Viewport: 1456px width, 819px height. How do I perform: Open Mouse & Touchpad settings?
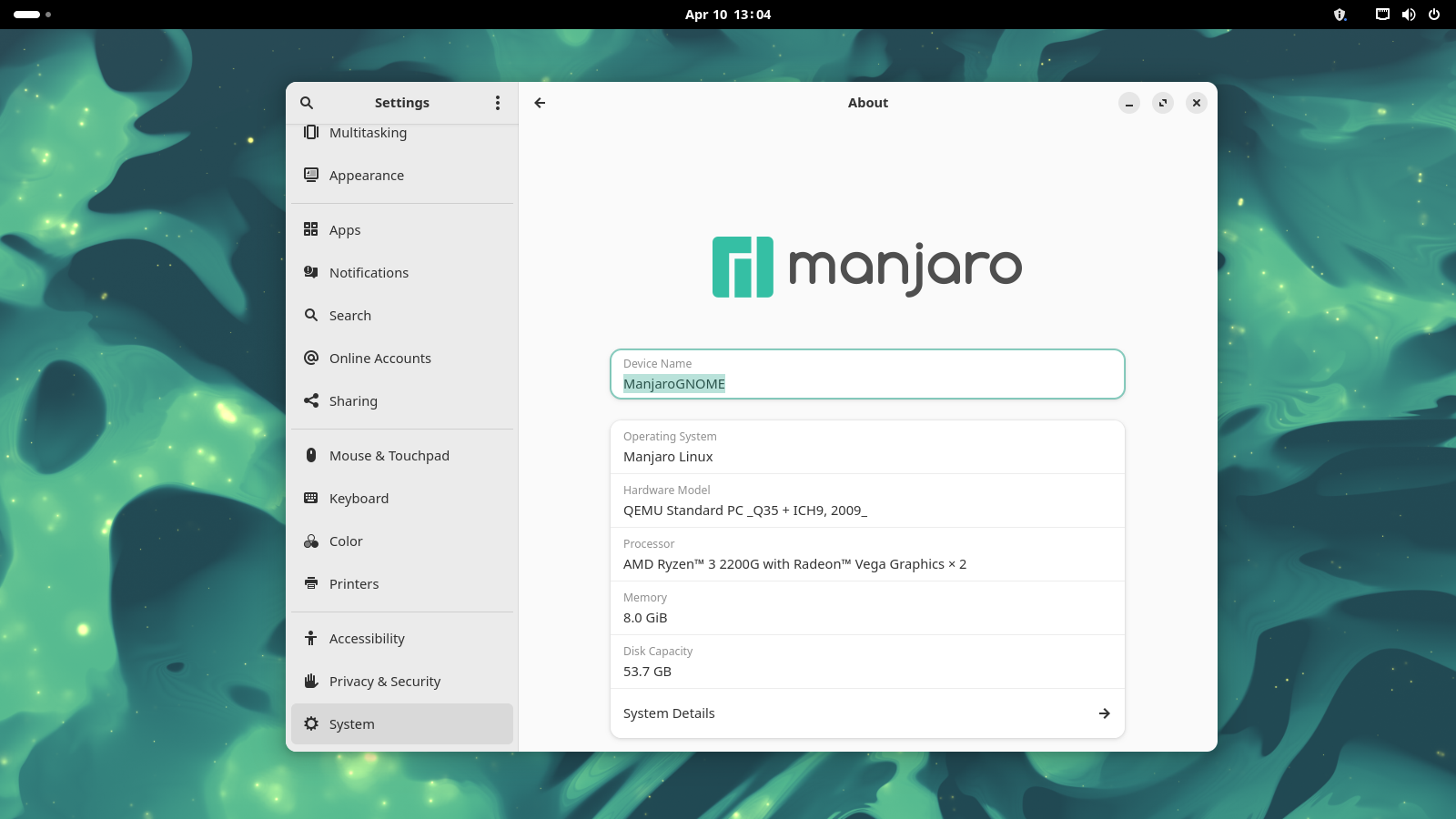point(389,456)
